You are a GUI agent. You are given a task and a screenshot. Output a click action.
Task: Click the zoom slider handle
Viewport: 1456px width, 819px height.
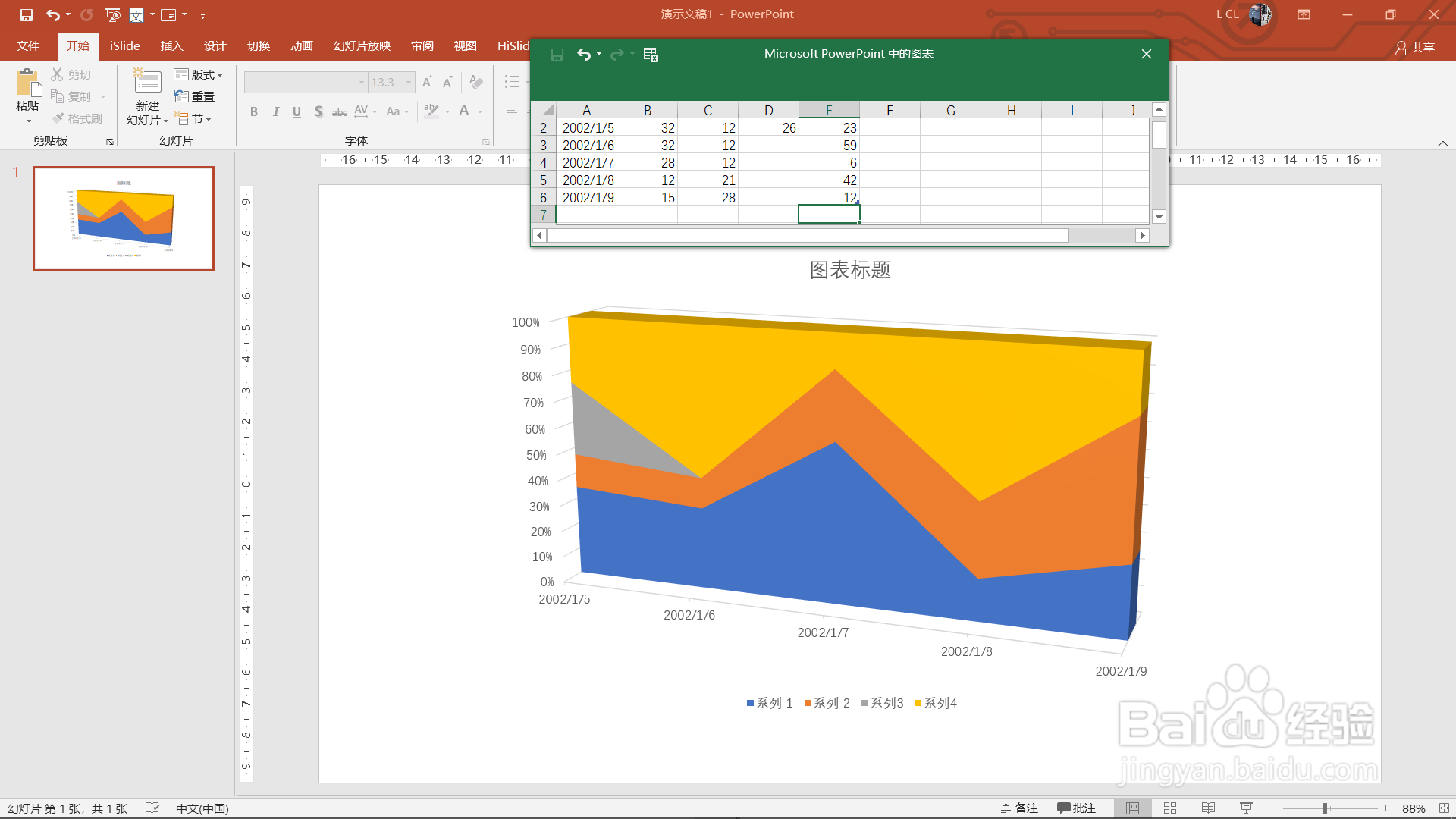click(1325, 808)
